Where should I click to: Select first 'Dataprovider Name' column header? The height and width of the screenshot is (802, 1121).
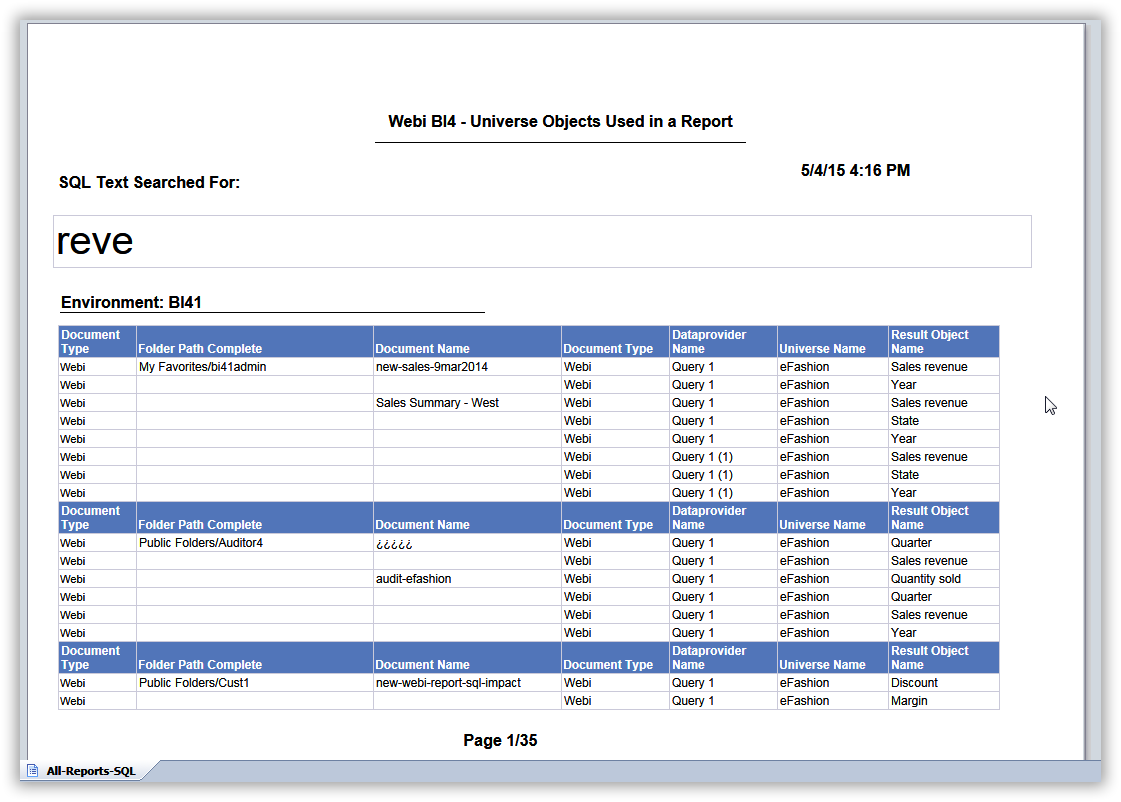coord(723,342)
